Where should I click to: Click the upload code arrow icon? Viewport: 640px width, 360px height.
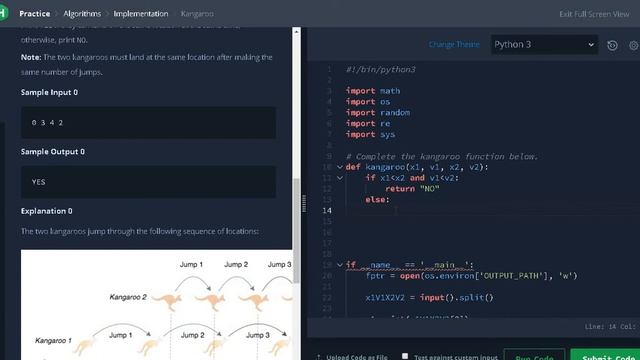[x=319, y=357]
